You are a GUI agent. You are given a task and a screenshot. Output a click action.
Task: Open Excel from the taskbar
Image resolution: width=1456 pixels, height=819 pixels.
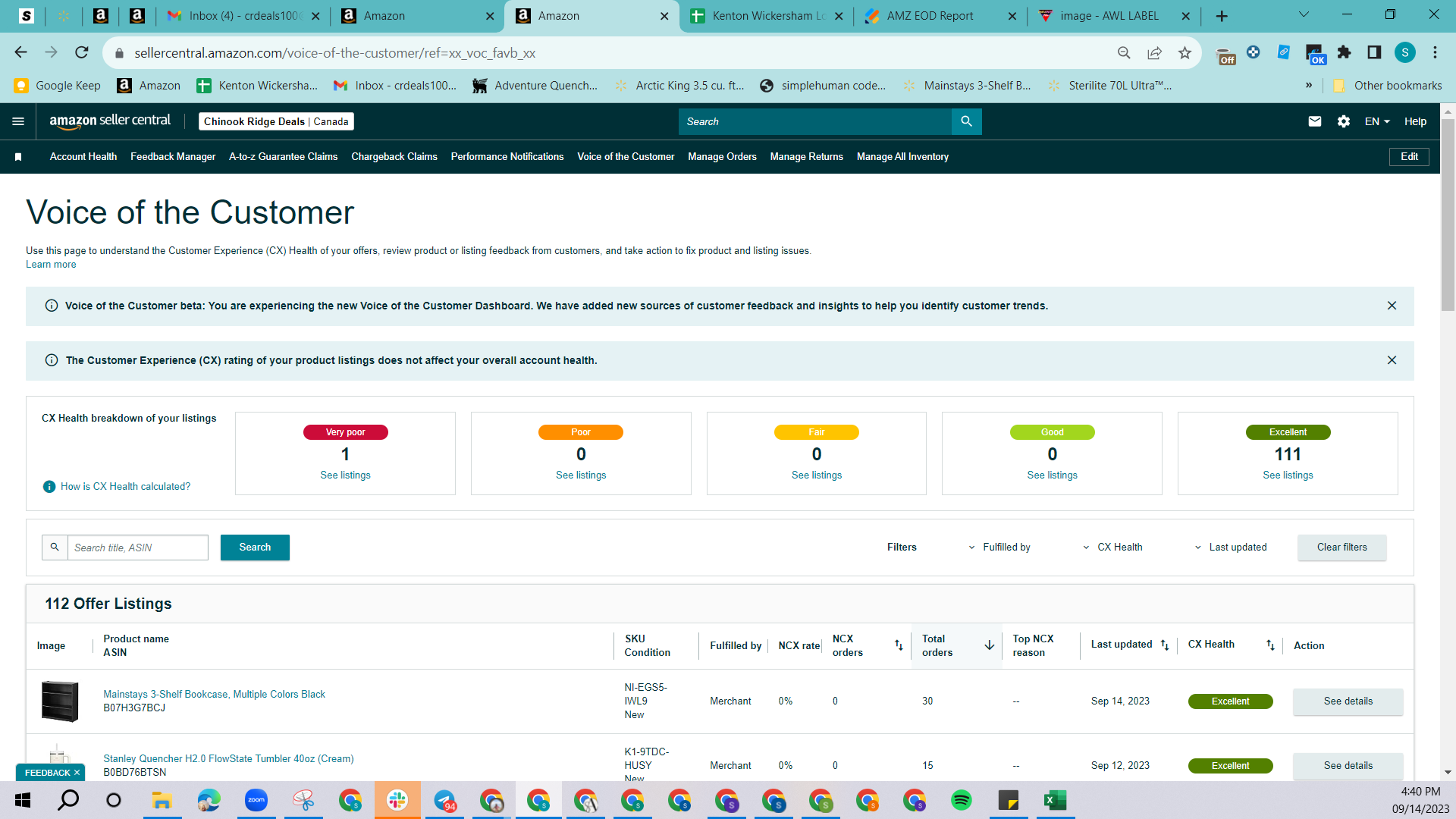click(x=1056, y=800)
